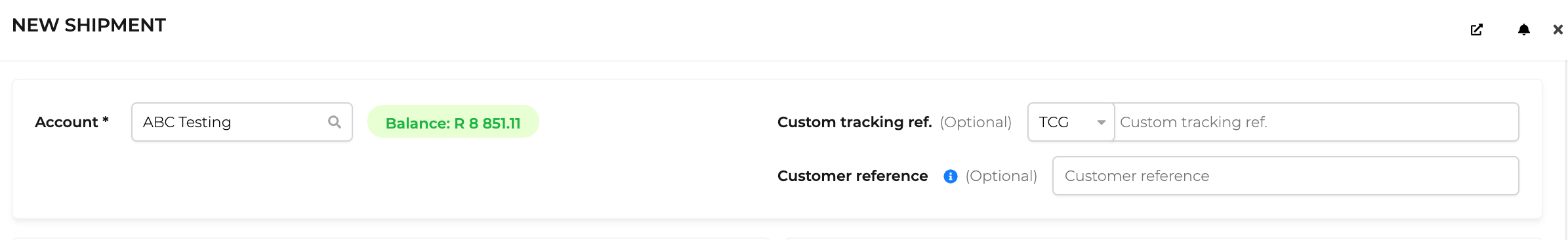
Task: Click blank header area right of NEW SHIPMENT
Action: (x=787, y=30)
